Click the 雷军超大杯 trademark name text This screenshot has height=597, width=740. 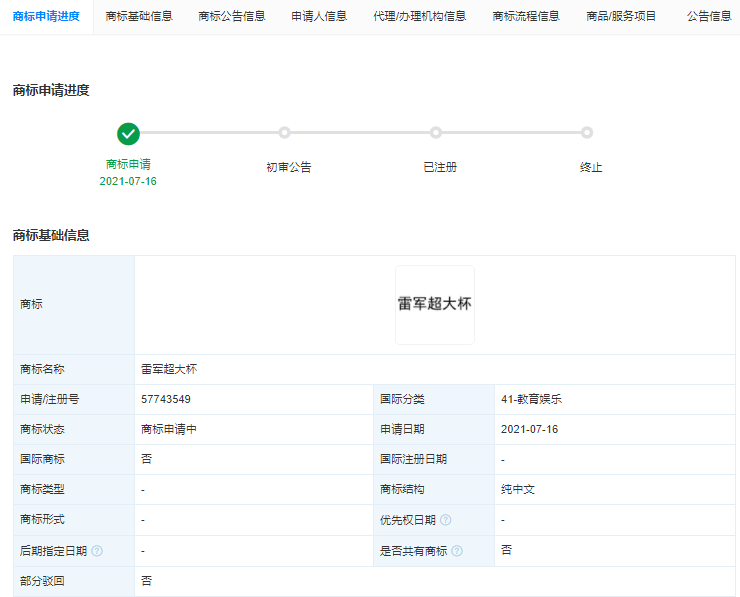click(169, 369)
